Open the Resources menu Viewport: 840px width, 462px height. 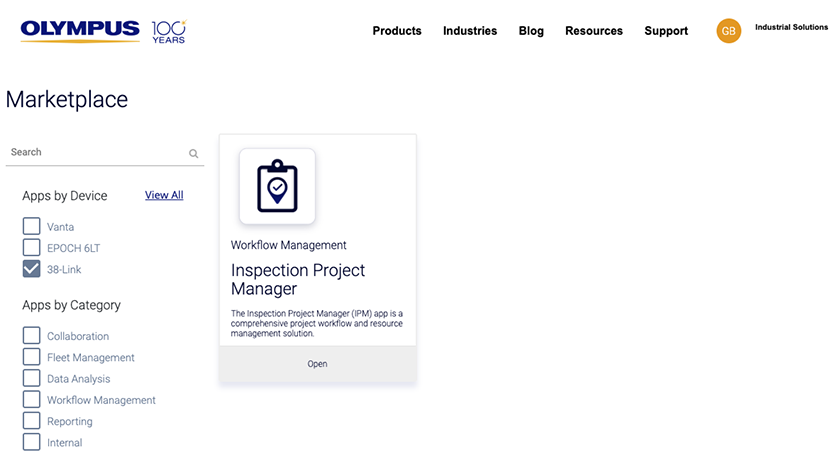click(594, 31)
